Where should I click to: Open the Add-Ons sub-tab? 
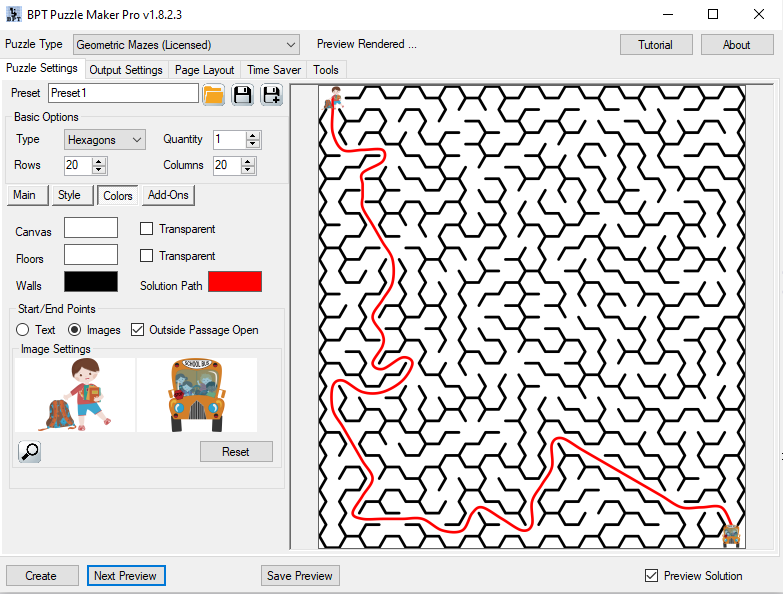point(167,195)
